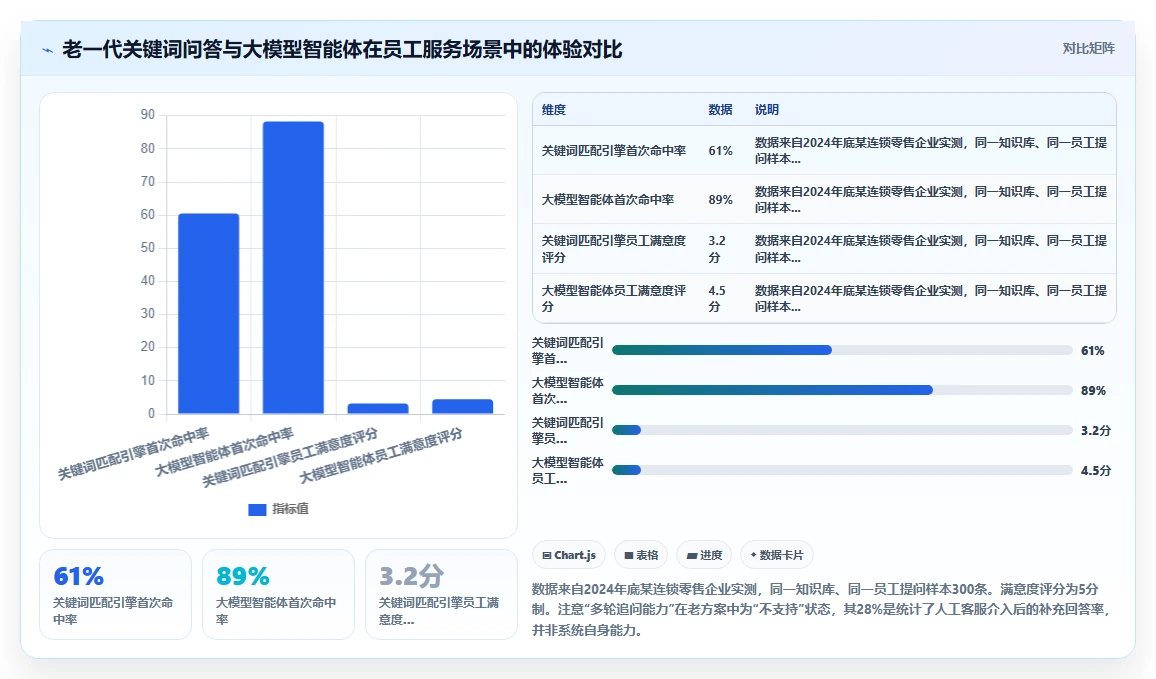Click the 3.2分 value in the table

717,249
